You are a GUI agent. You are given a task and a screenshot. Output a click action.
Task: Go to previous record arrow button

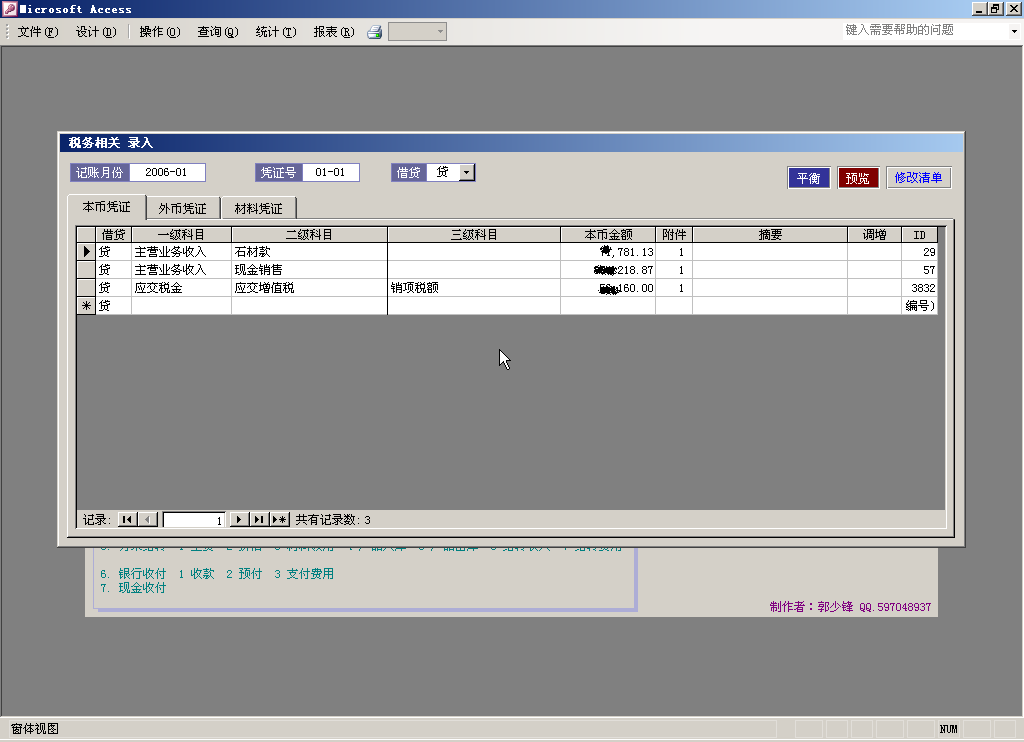point(147,519)
